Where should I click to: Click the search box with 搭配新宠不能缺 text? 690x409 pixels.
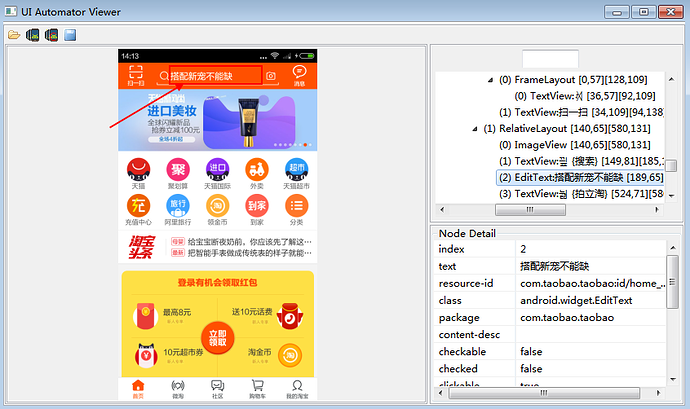click(216, 75)
